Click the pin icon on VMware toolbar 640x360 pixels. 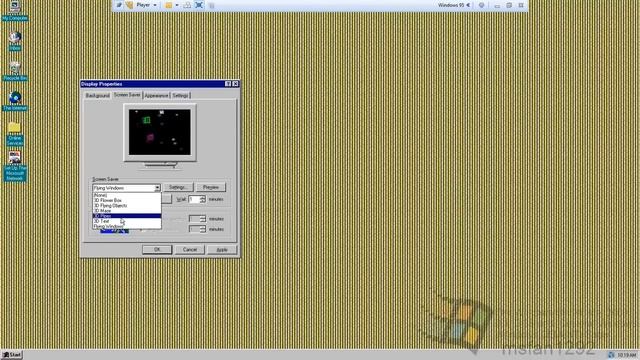tap(118, 5)
